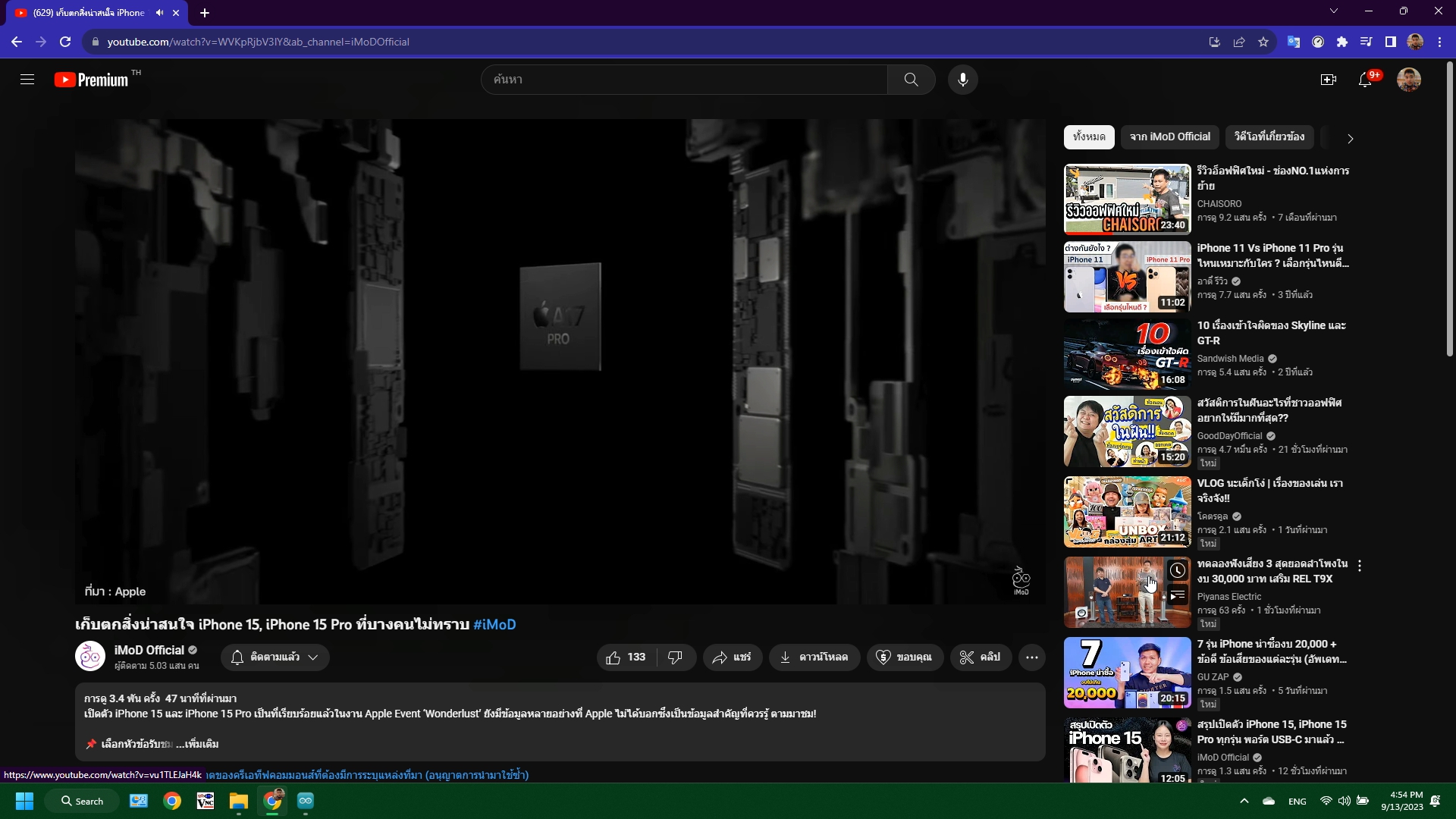Open Arduino IDE from taskbar
The width and height of the screenshot is (1456, 819).
pyautogui.click(x=306, y=801)
